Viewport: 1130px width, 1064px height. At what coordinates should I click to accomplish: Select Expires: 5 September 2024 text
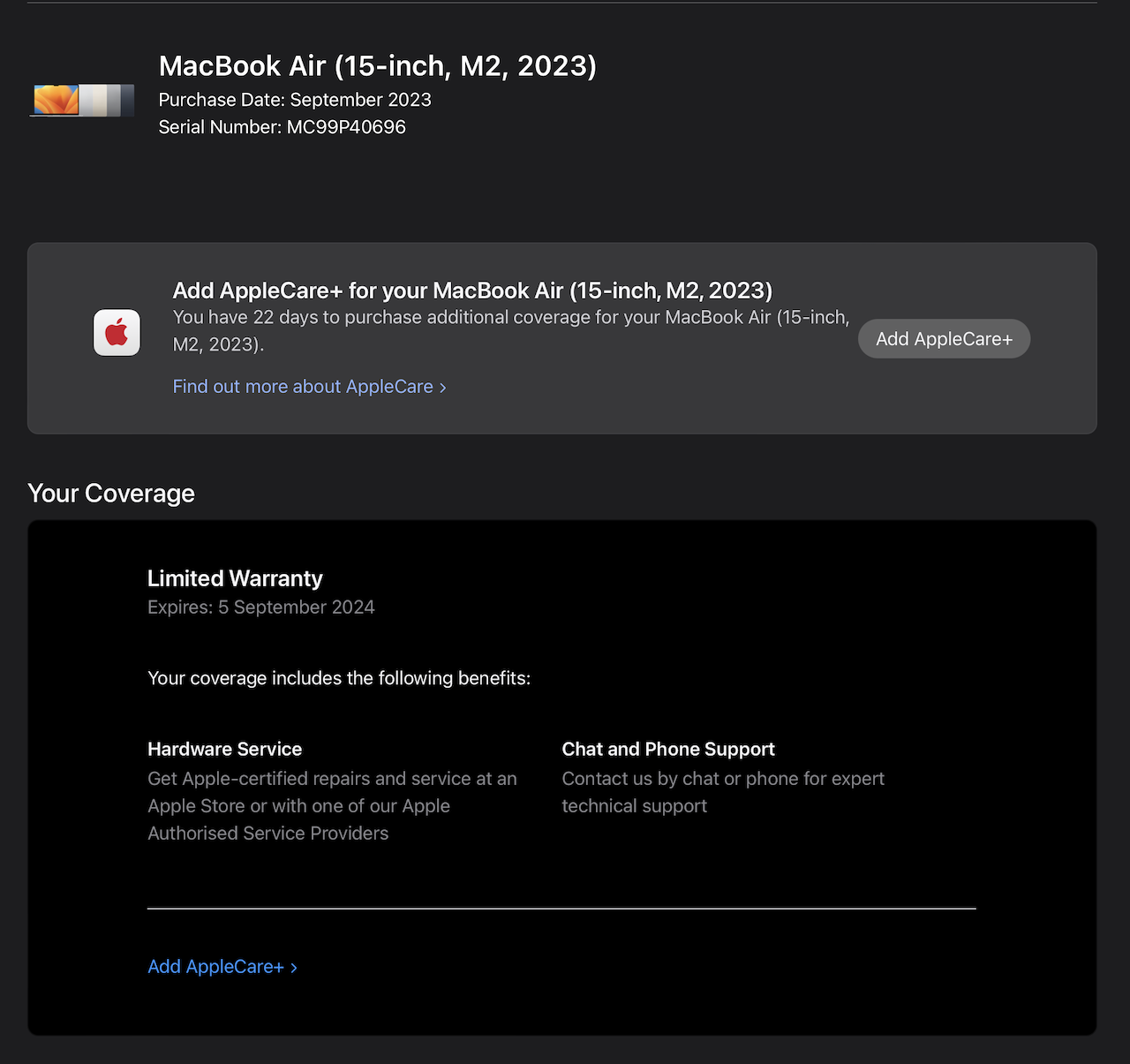(261, 607)
